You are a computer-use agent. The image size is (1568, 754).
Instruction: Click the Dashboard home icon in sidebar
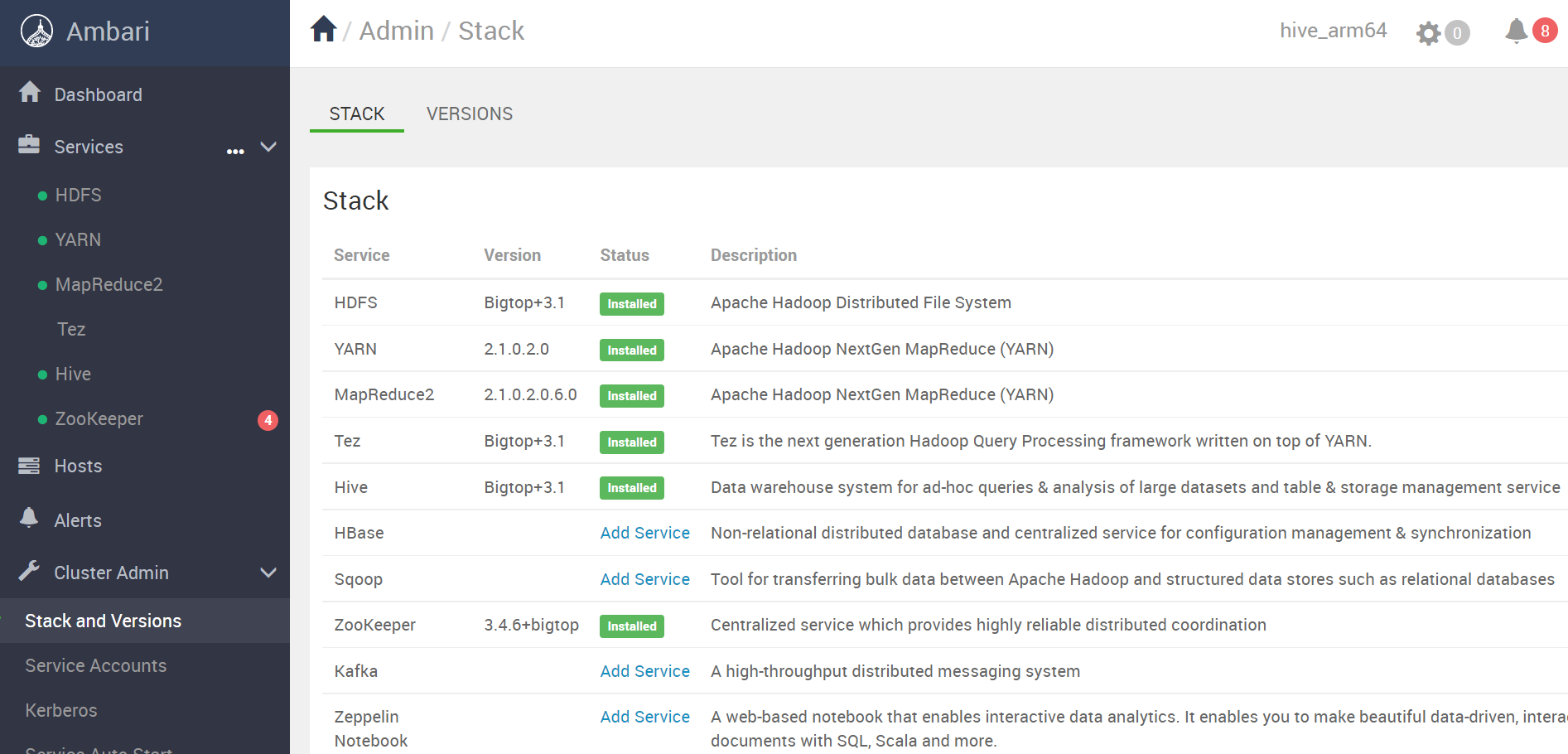click(x=30, y=92)
